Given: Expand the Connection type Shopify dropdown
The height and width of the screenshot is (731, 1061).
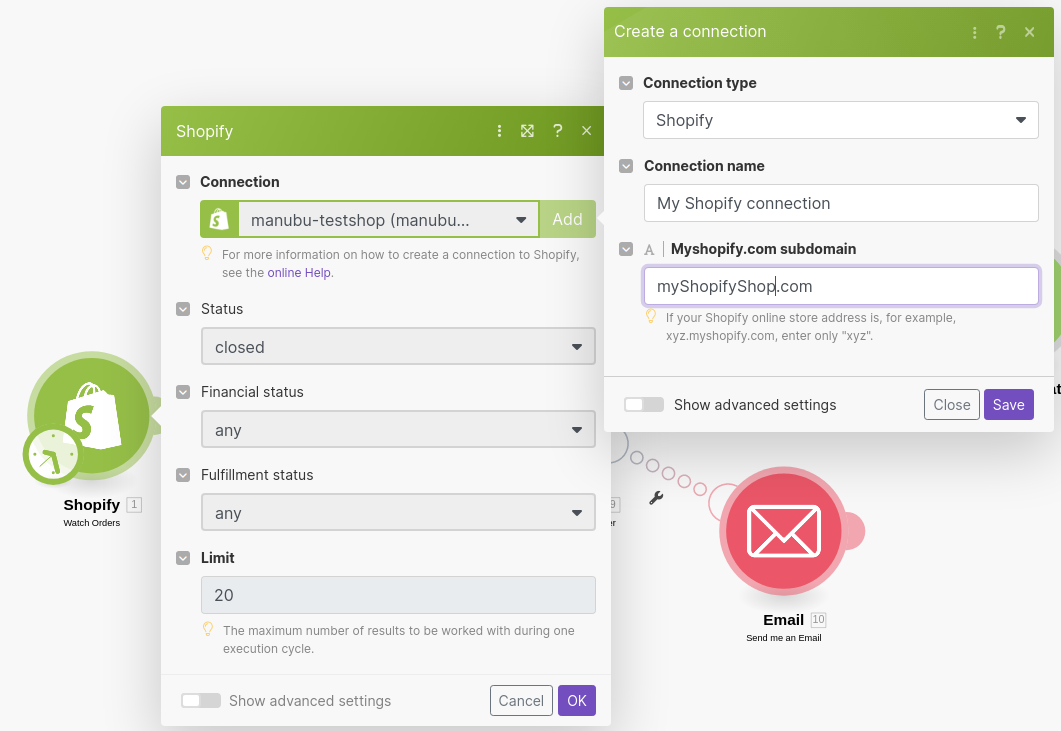Looking at the screenshot, I should click(840, 120).
